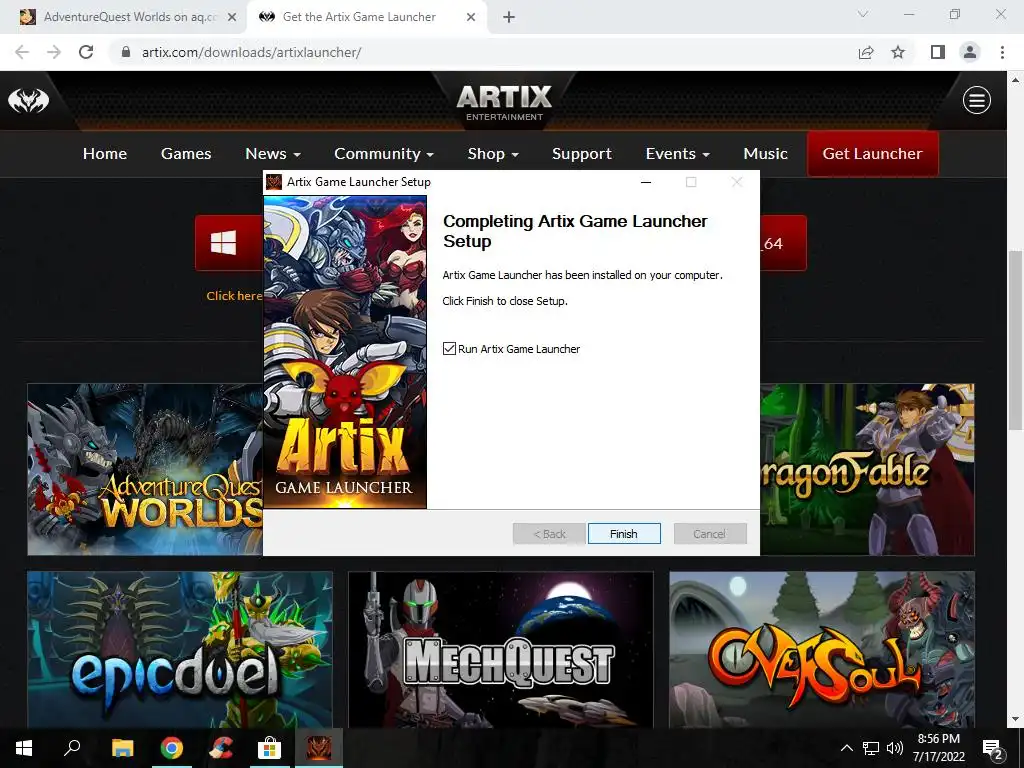Image resolution: width=1024 pixels, height=768 pixels.
Task: Click Finish to close Setup
Action: [624, 534]
